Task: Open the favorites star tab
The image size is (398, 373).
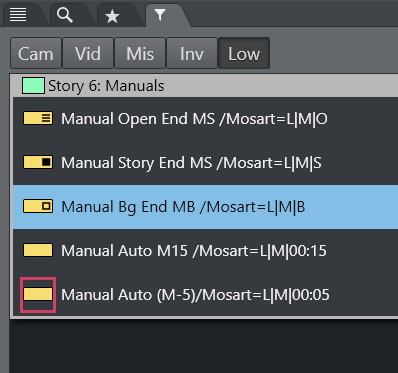Action: 112,16
